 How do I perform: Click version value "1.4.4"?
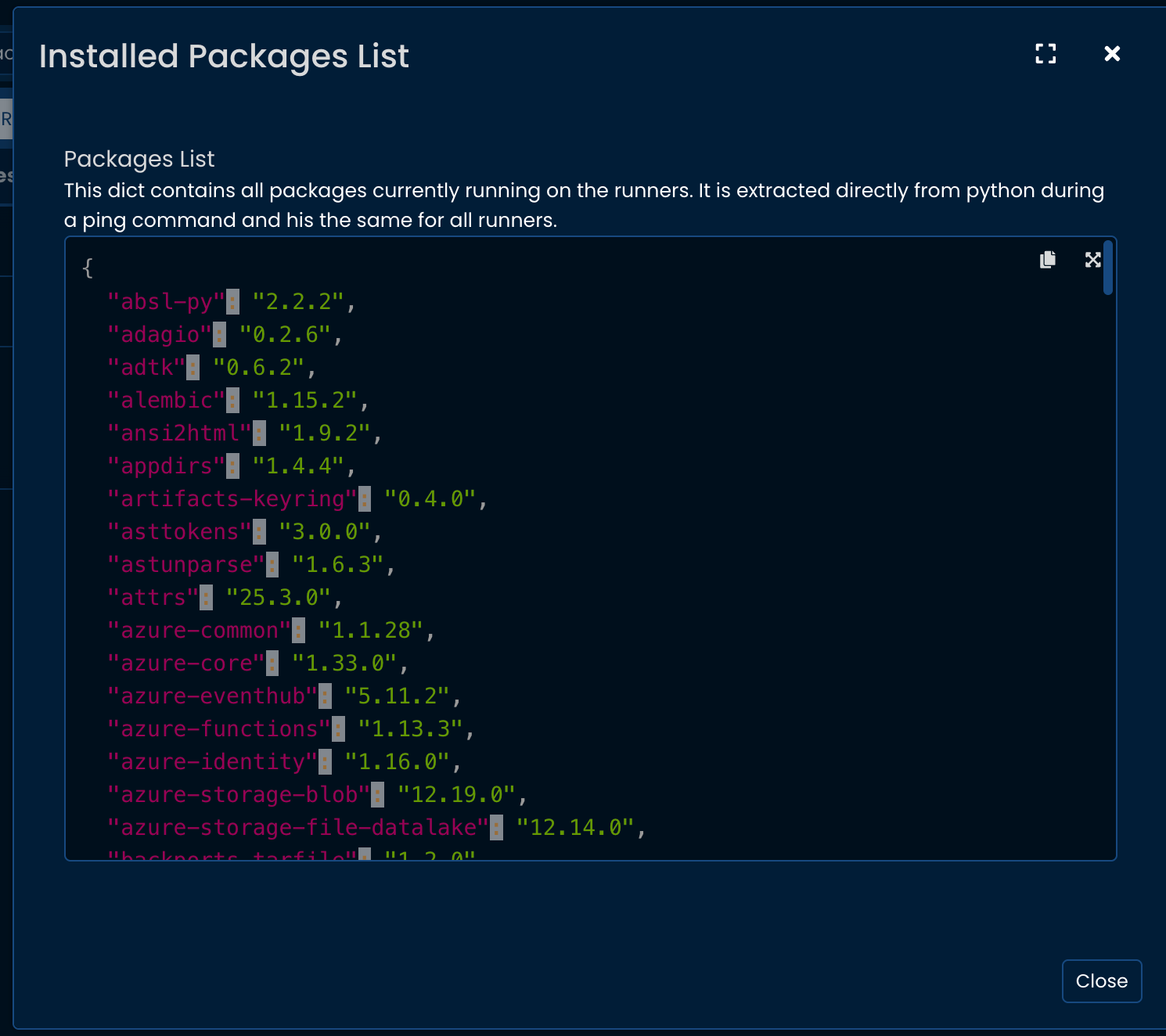298,466
